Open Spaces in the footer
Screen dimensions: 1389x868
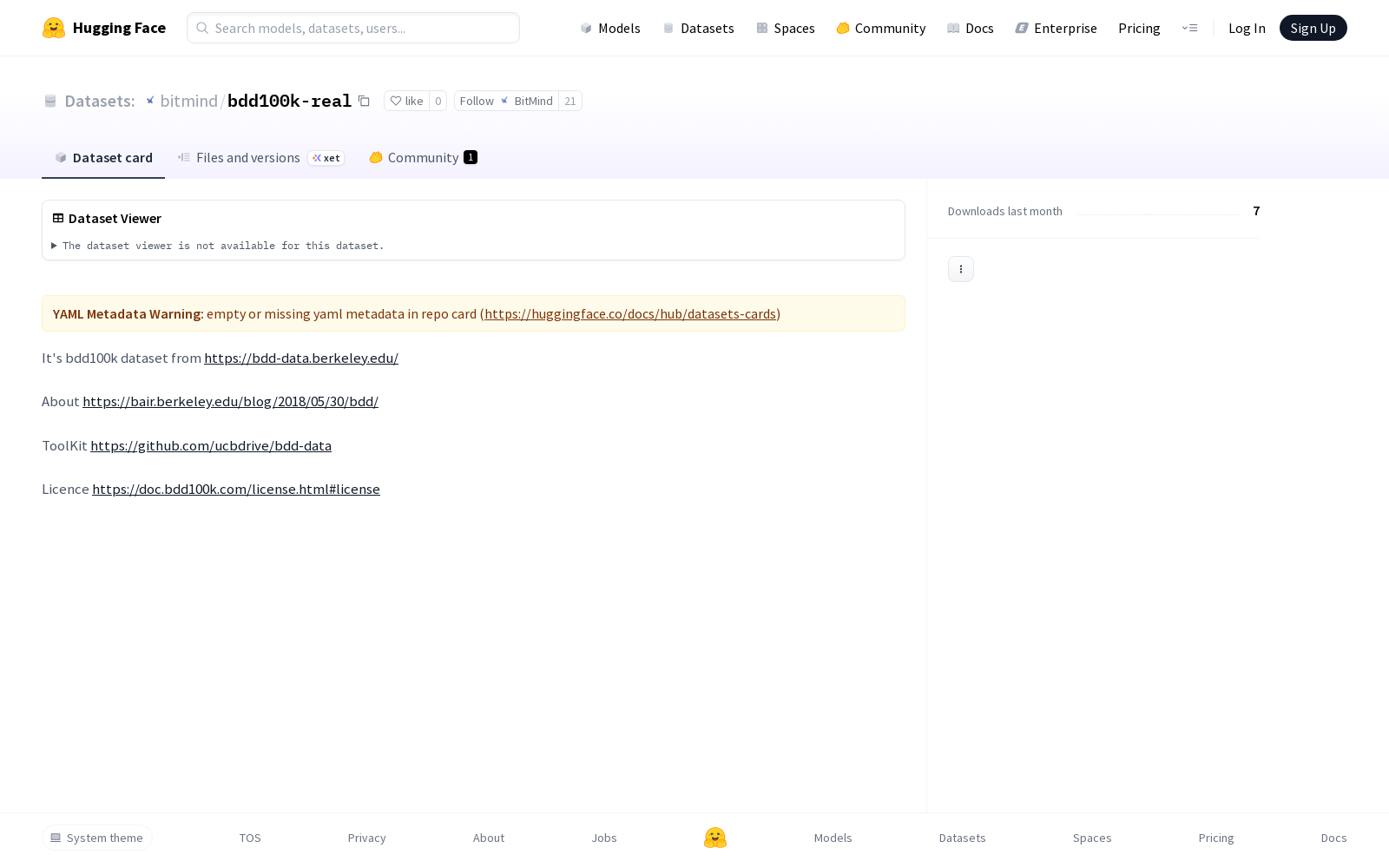coord(1092,838)
